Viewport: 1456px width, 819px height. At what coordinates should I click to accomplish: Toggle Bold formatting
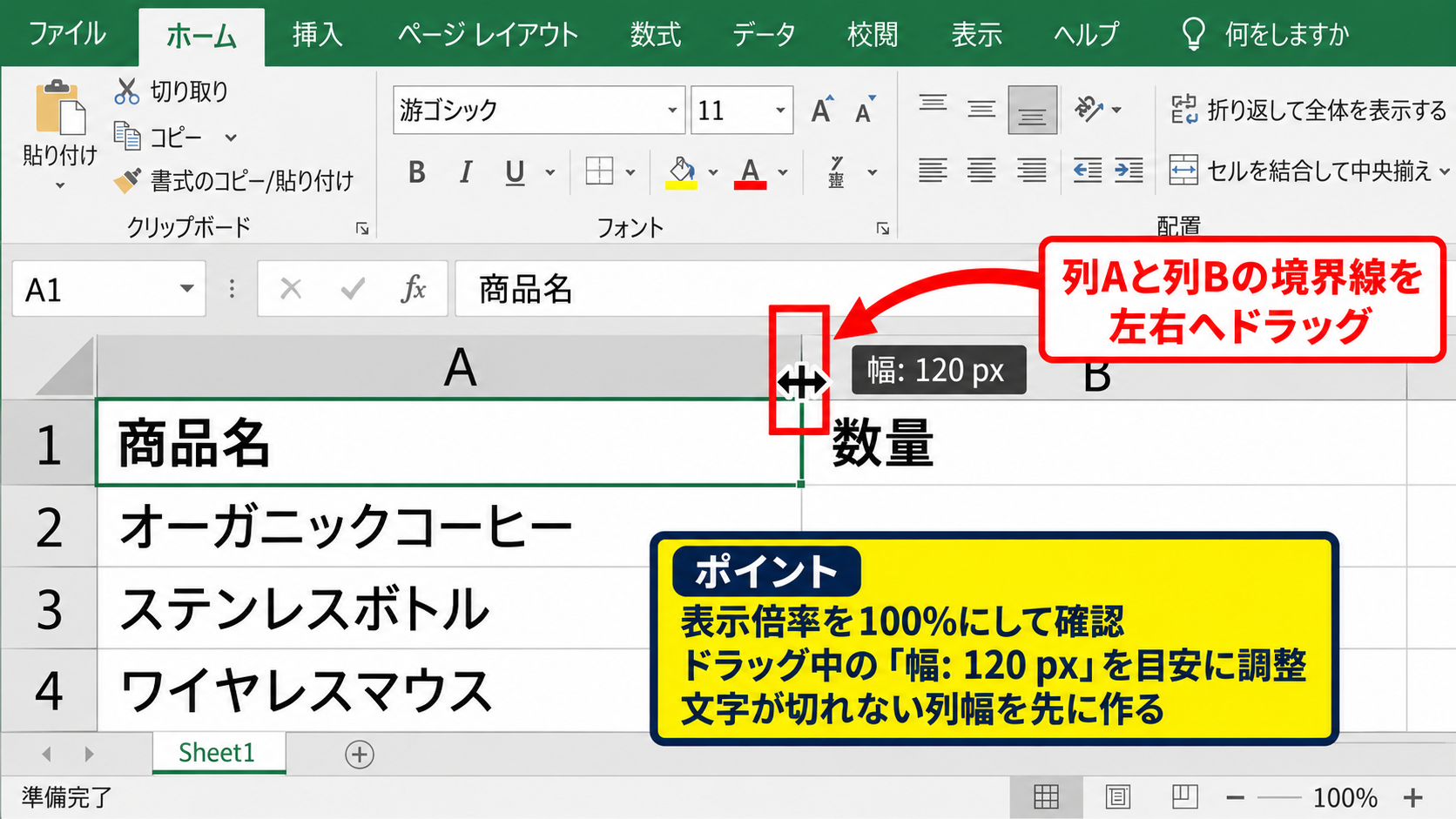click(417, 172)
